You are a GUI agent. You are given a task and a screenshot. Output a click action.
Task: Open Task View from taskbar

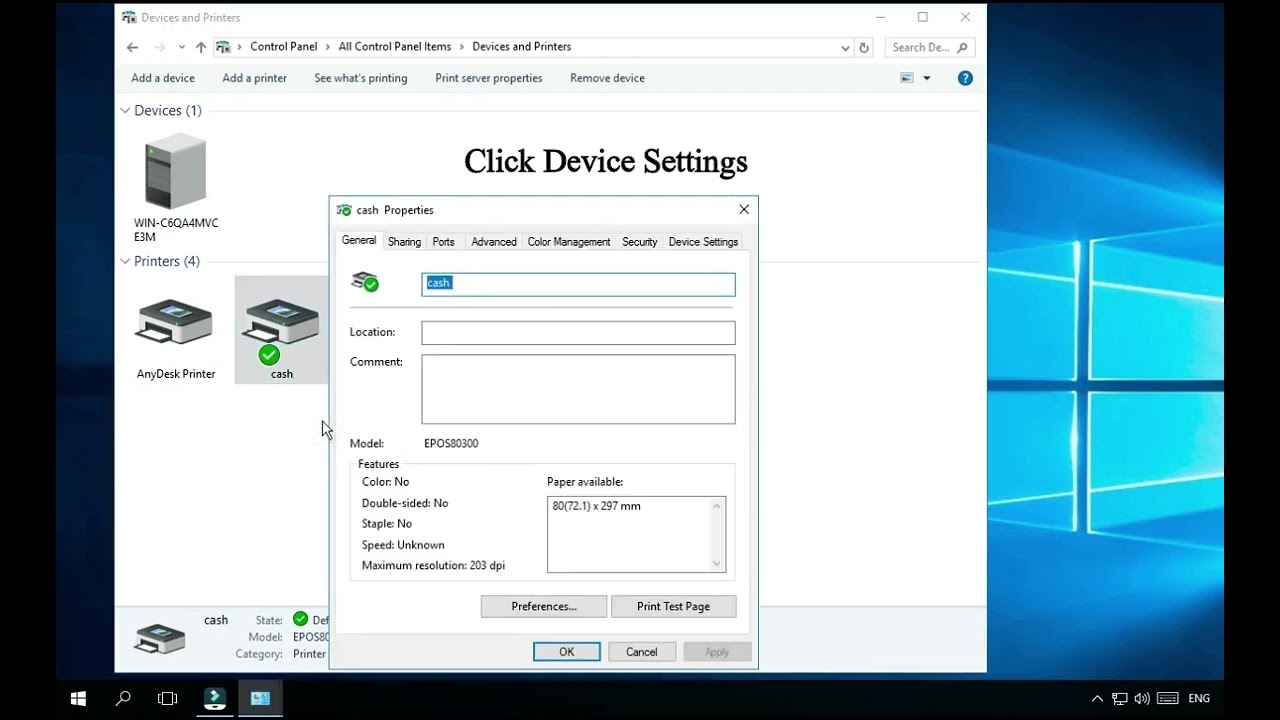(168, 699)
